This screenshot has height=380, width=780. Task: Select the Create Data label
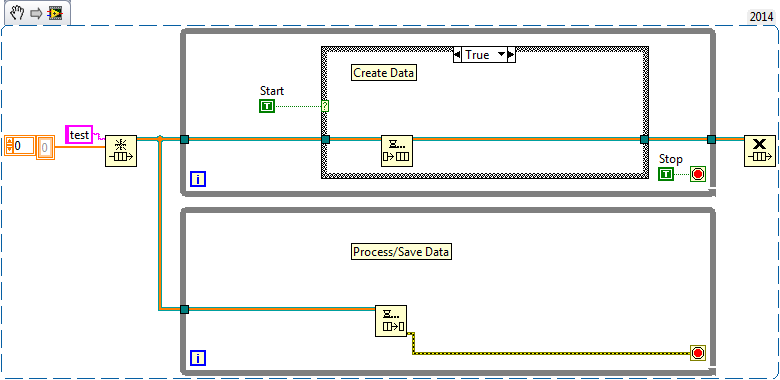(384, 73)
